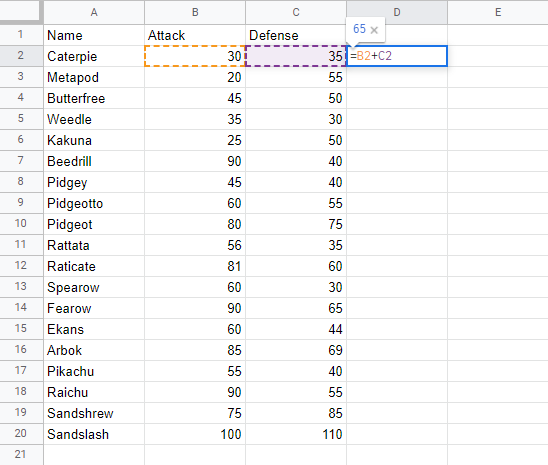Select column B header
Viewport: 548px width, 465px height.
[195, 12]
